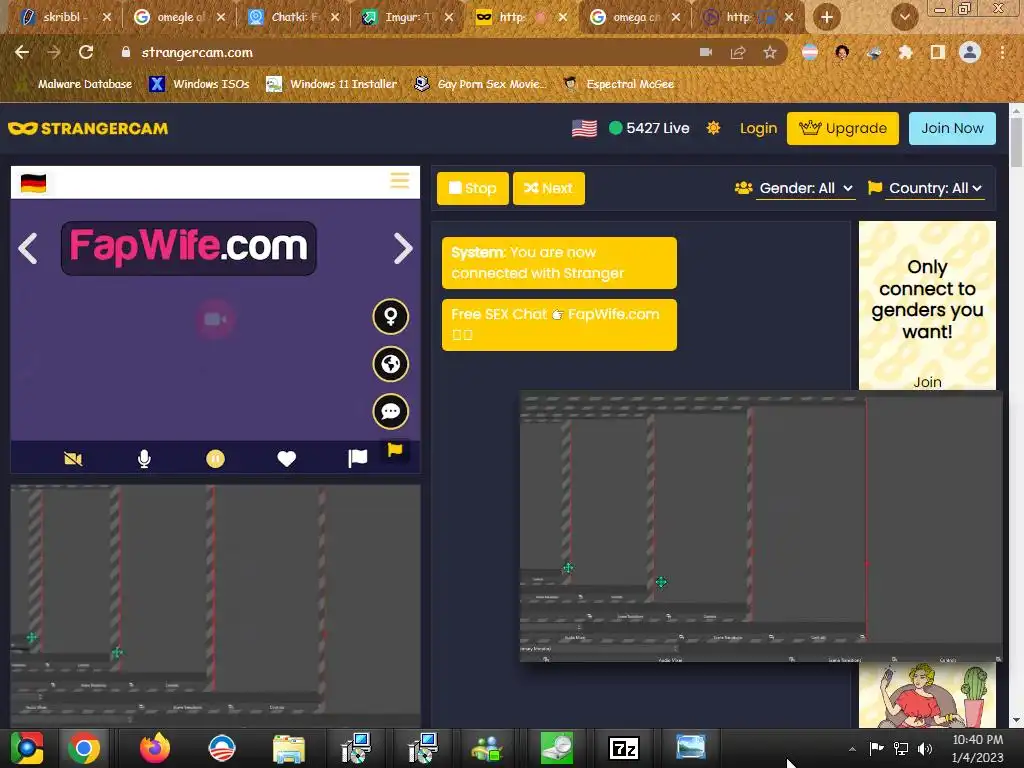The height and width of the screenshot is (768, 1024).
Task: Click the Upgrade button
Action: click(x=842, y=128)
